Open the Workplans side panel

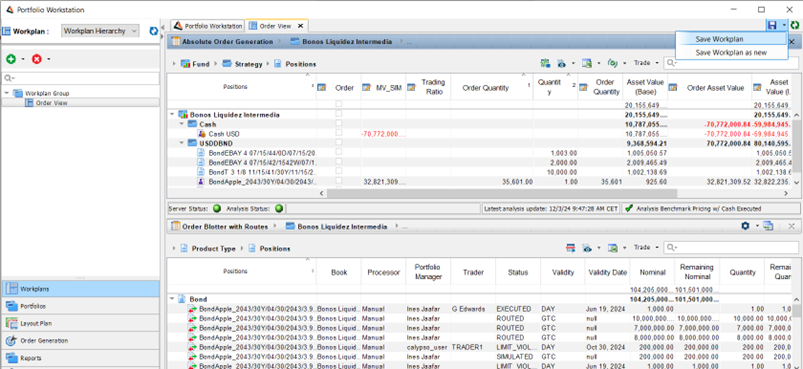[80, 289]
